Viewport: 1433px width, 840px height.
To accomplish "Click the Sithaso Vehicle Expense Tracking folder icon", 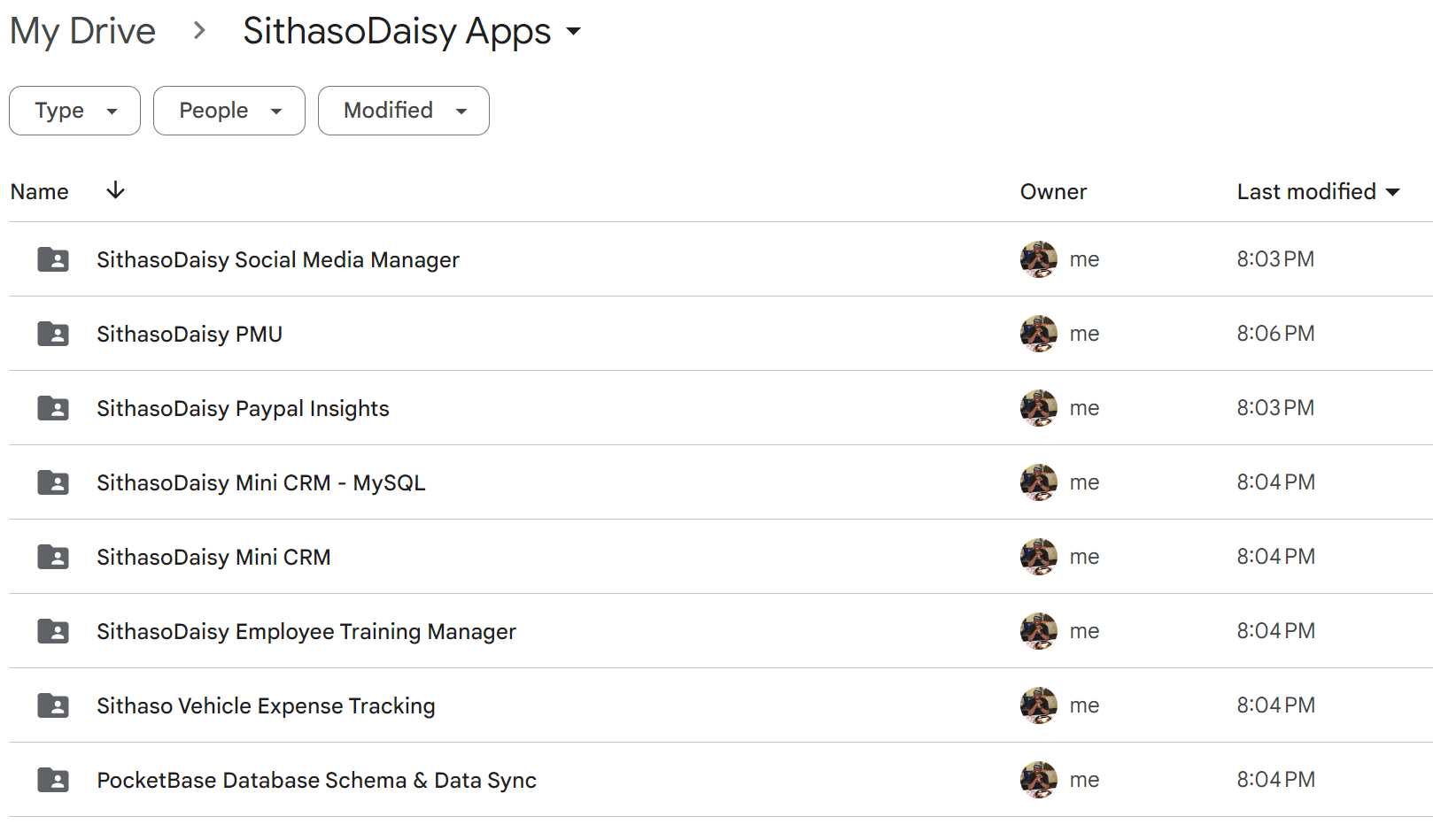I will (53, 705).
